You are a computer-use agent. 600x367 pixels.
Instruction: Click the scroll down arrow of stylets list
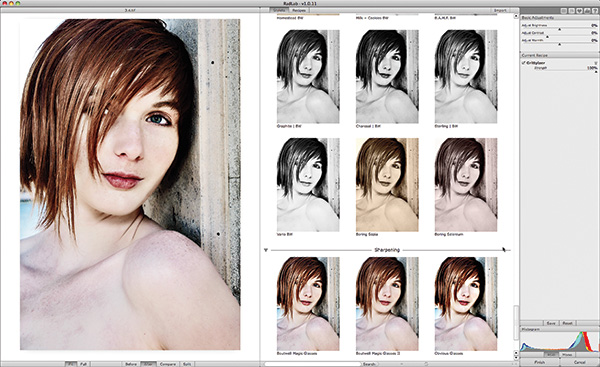coord(516,357)
